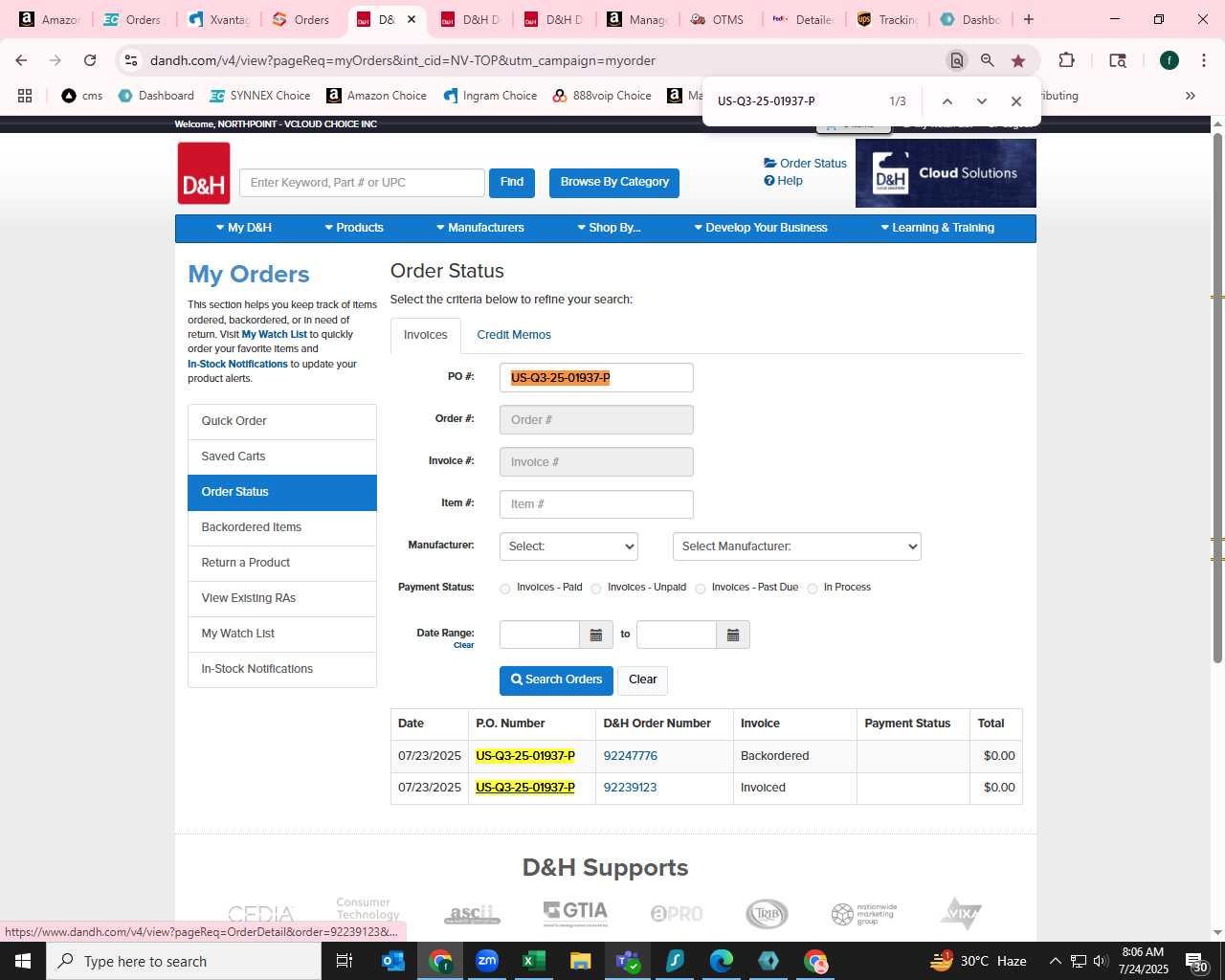This screenshot has width=1225, height=980.
Task: Open Select Manufacturer dropdown
Action: click(x=796, y=546)
